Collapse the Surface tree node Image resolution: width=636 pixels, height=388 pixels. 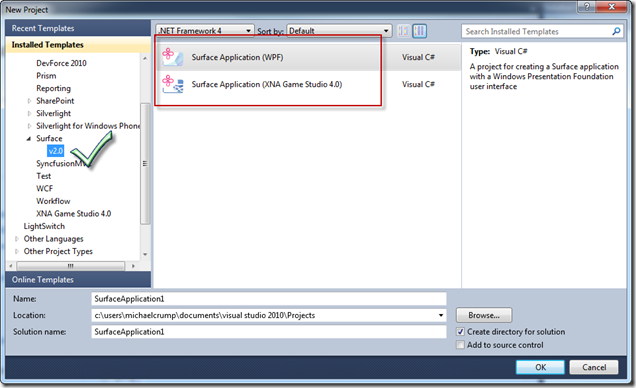29,139
